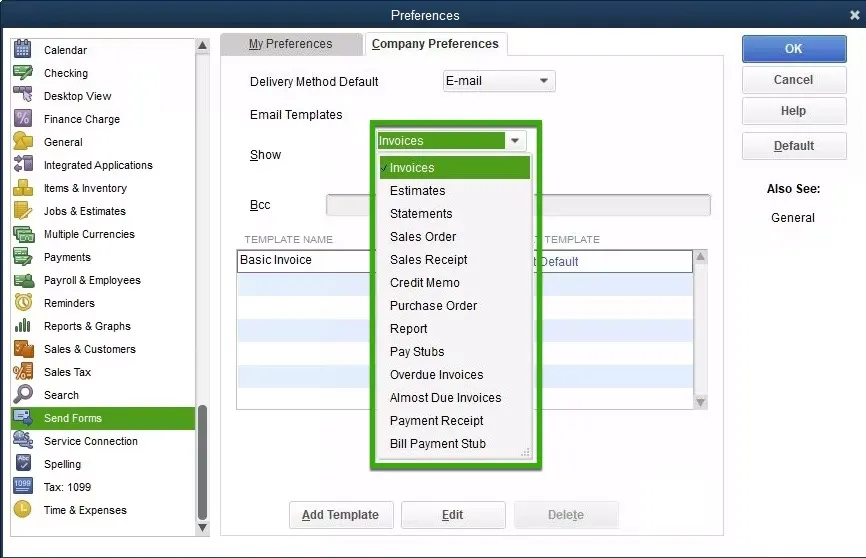Image resolution: width=866 pixels, height=558 pixels.
Task: Pick Payment Receipt option
Action: (x=454, y=421)
